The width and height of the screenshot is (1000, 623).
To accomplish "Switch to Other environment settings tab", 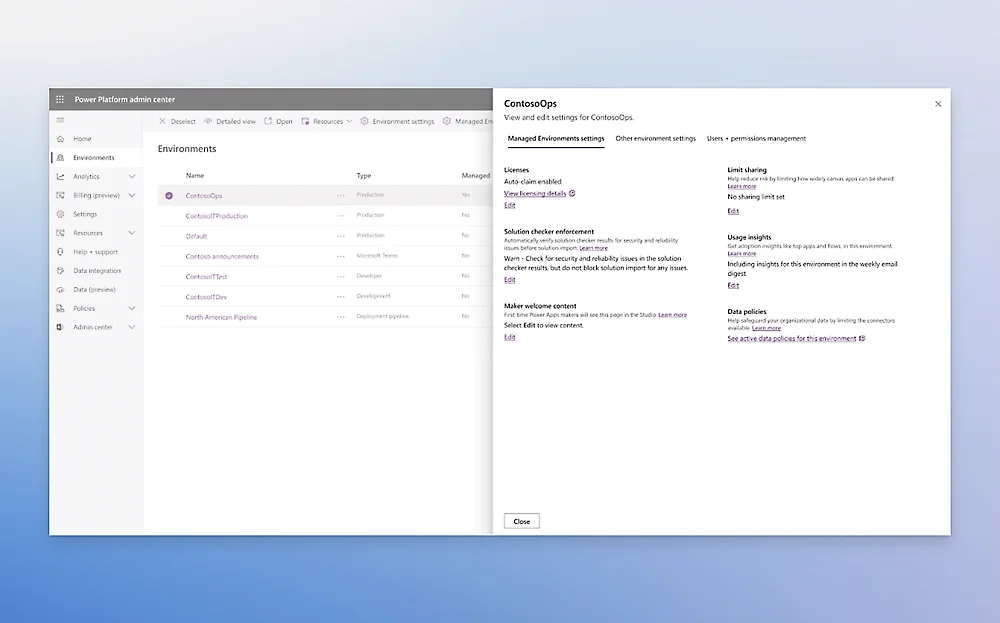I will click(x=655, y=138).
